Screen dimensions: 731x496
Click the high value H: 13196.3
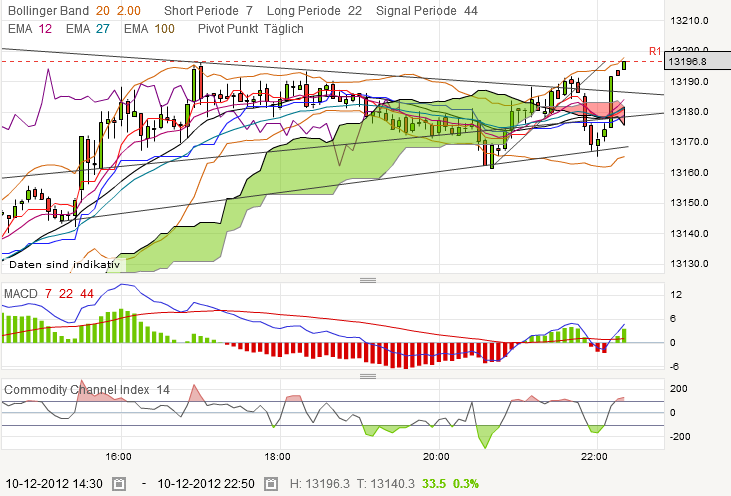319,484
